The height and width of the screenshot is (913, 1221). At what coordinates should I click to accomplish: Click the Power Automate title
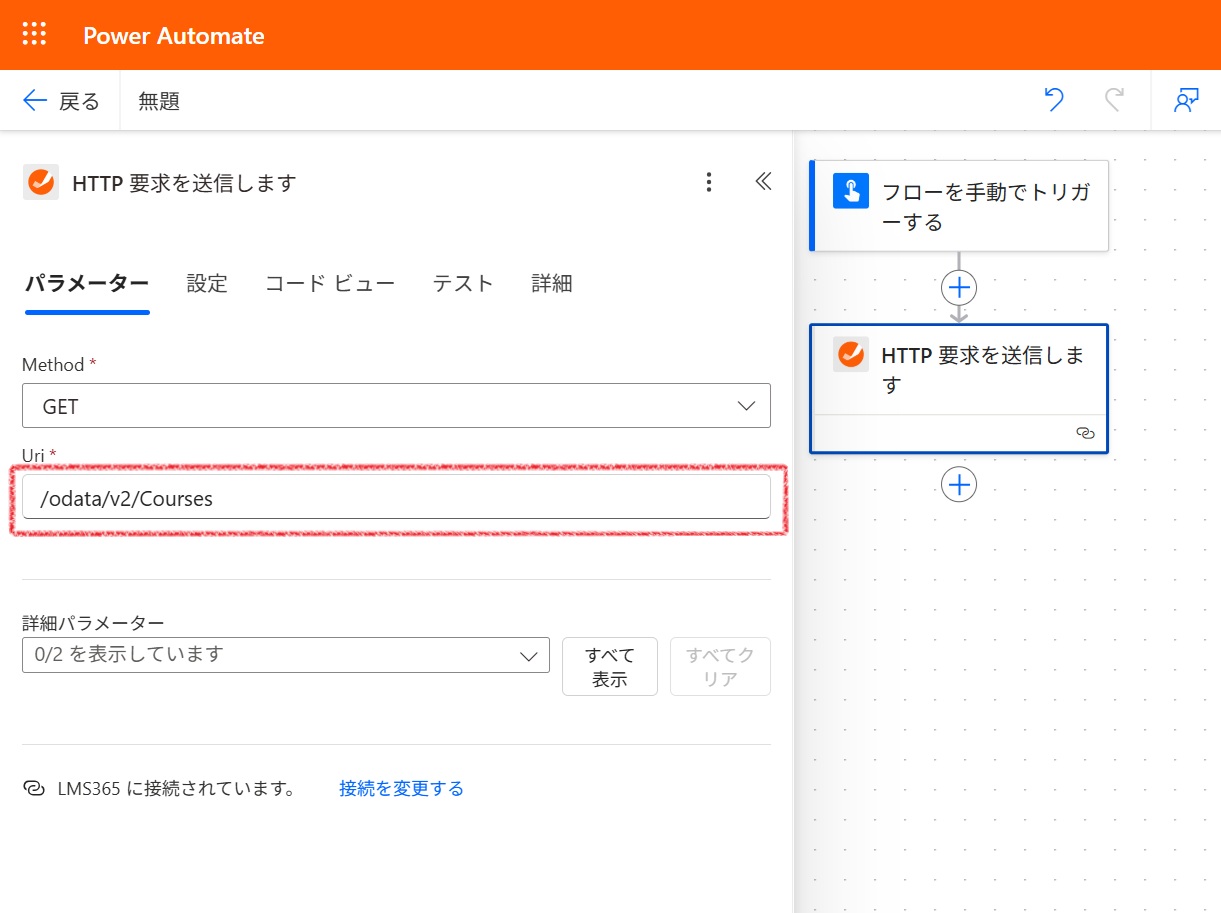click(x=174, y=36)
